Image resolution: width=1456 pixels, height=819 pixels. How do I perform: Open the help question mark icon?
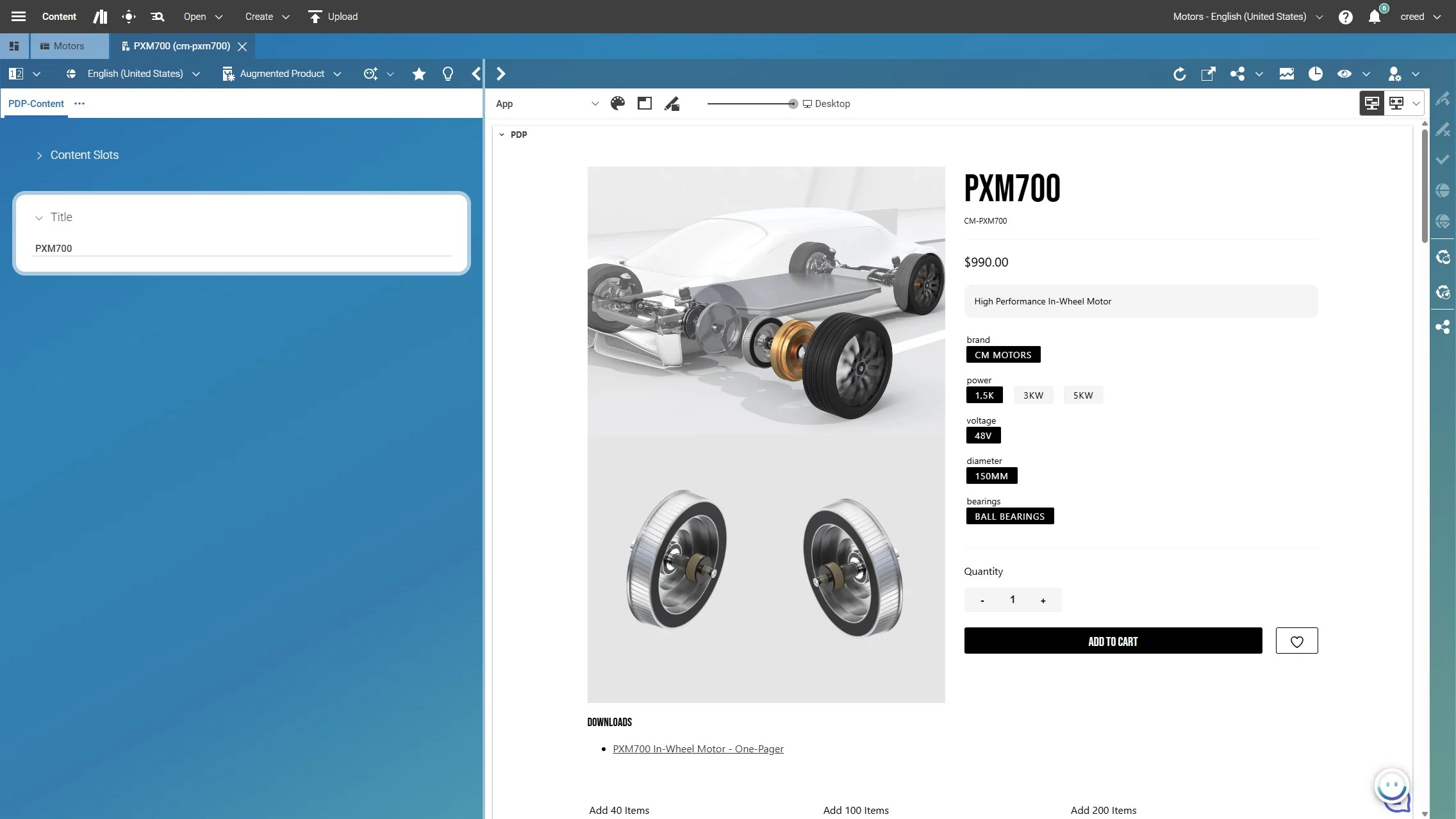coord(1345,17)
